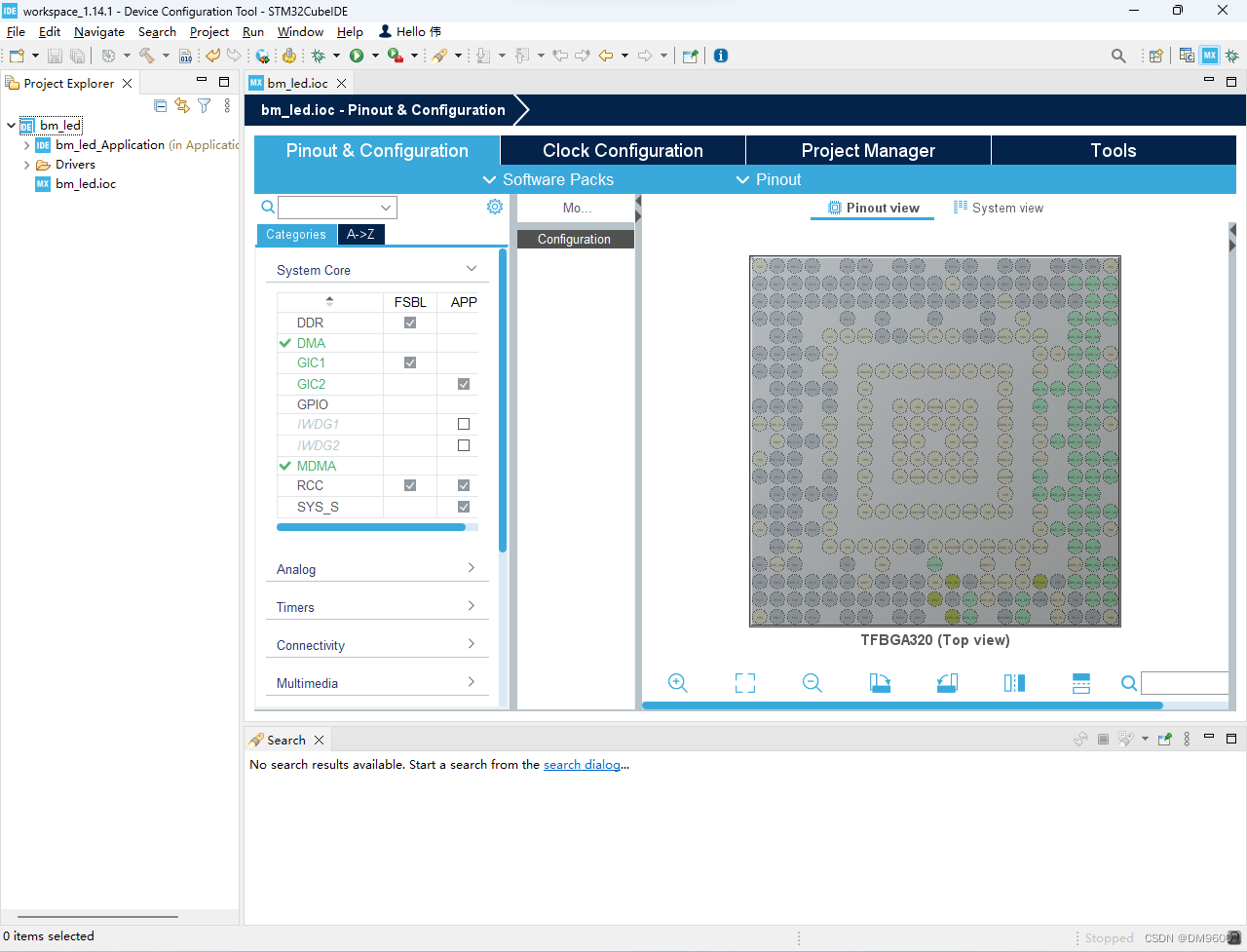Click the Configuration header button
1247x952 pixels.
(575, 239)
